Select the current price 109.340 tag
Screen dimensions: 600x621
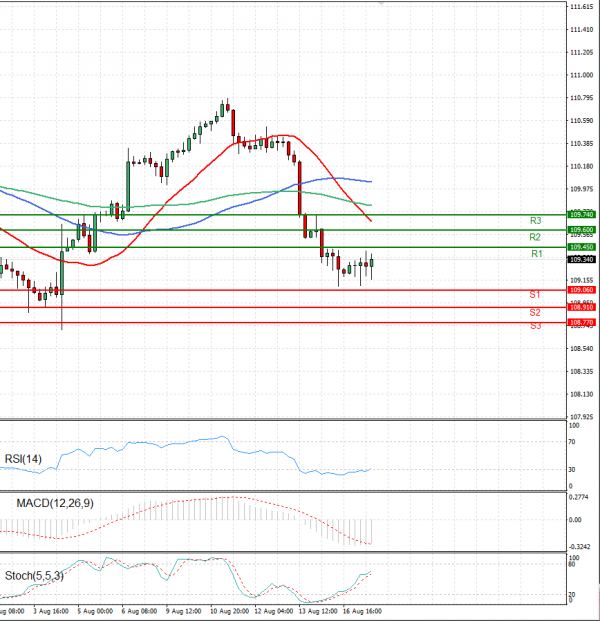click(x=581, y=259)
